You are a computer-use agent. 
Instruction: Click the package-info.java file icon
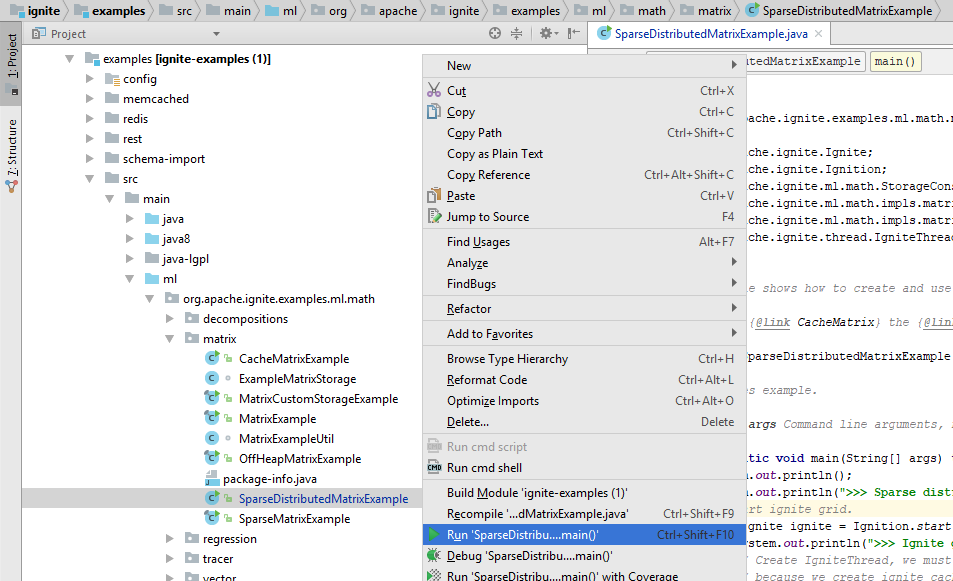coord(212,478)
